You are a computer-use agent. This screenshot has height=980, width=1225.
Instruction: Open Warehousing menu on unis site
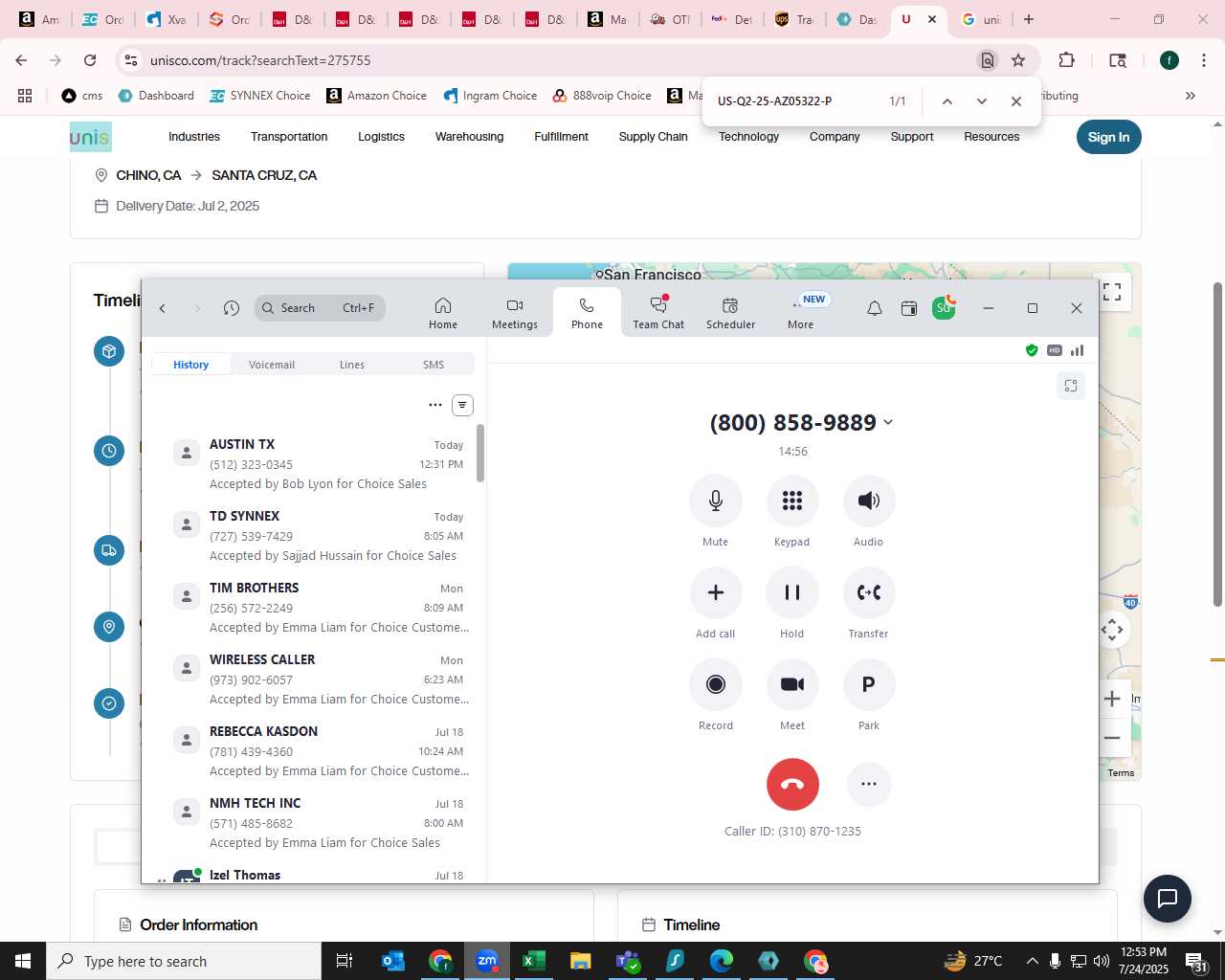[x=469, y=137]
